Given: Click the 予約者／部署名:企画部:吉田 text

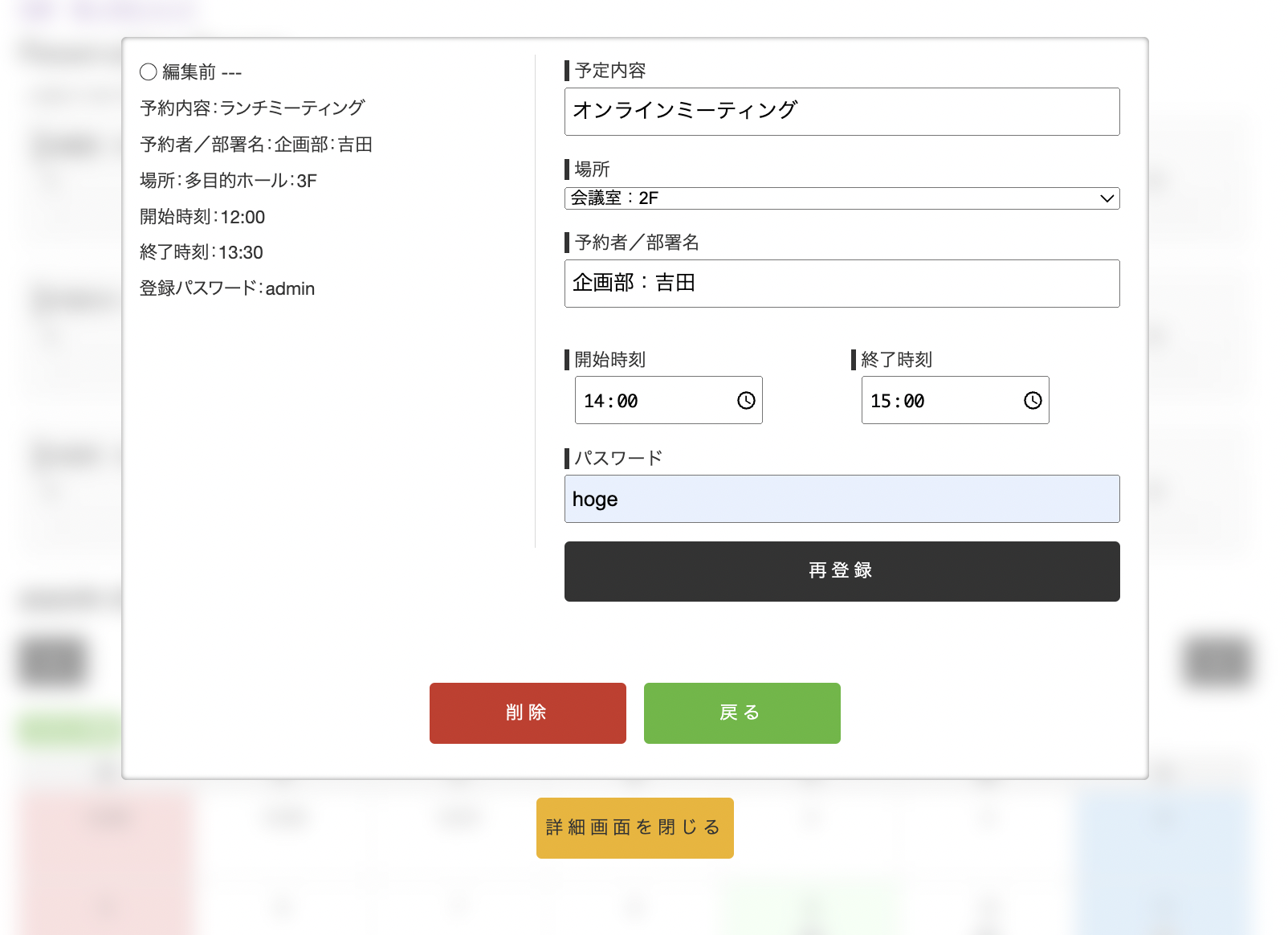Looking at the screenshot, I should click(256, 145).
